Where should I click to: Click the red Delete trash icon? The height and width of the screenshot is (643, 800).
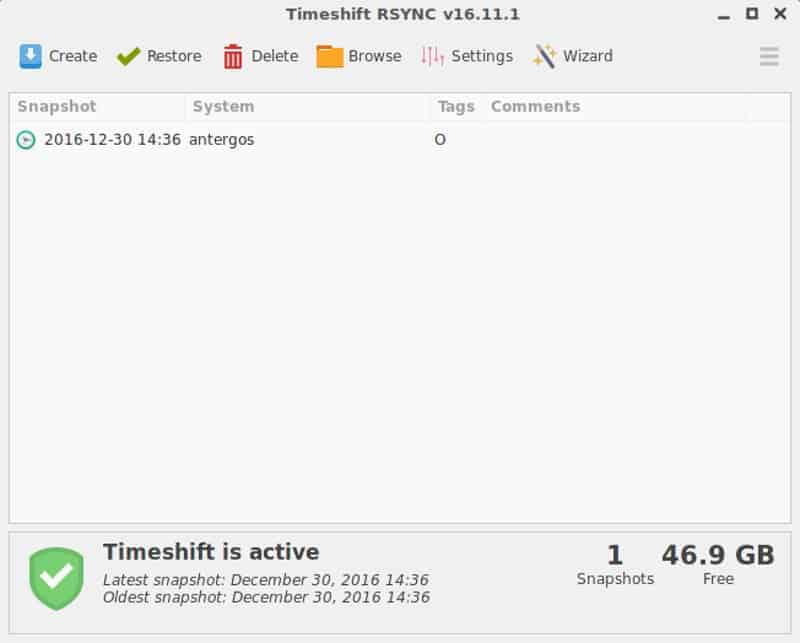[233, 56]
